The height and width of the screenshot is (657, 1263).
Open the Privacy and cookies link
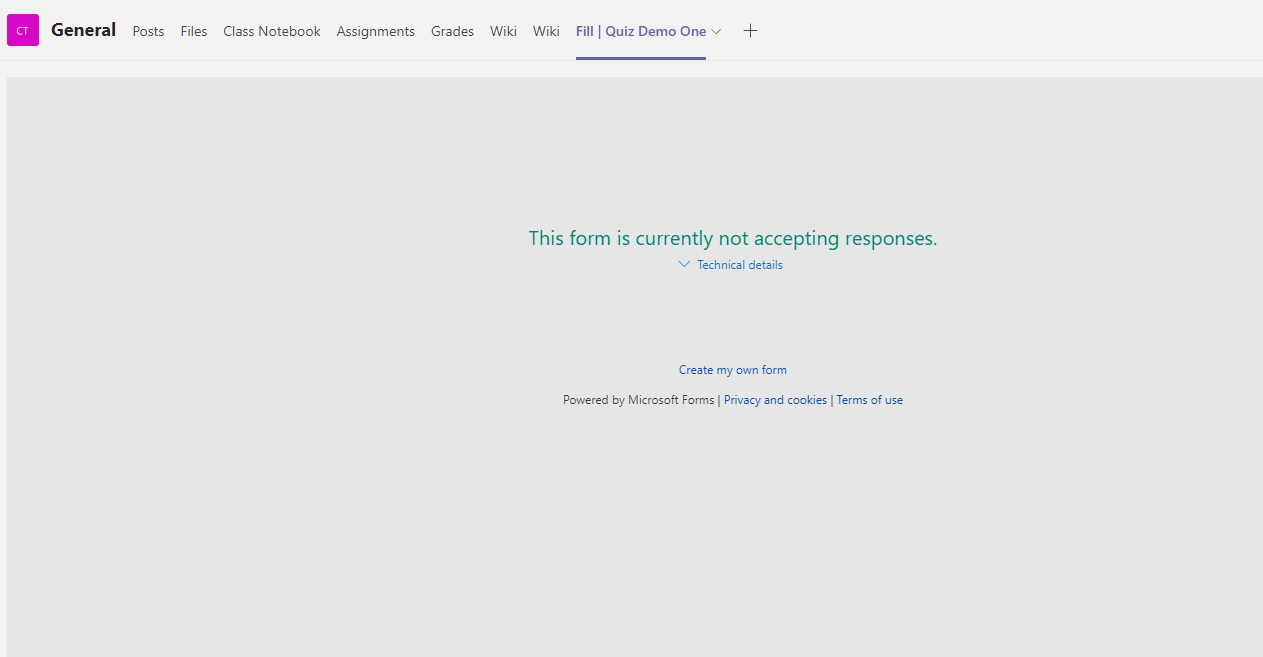coord(776,400)
